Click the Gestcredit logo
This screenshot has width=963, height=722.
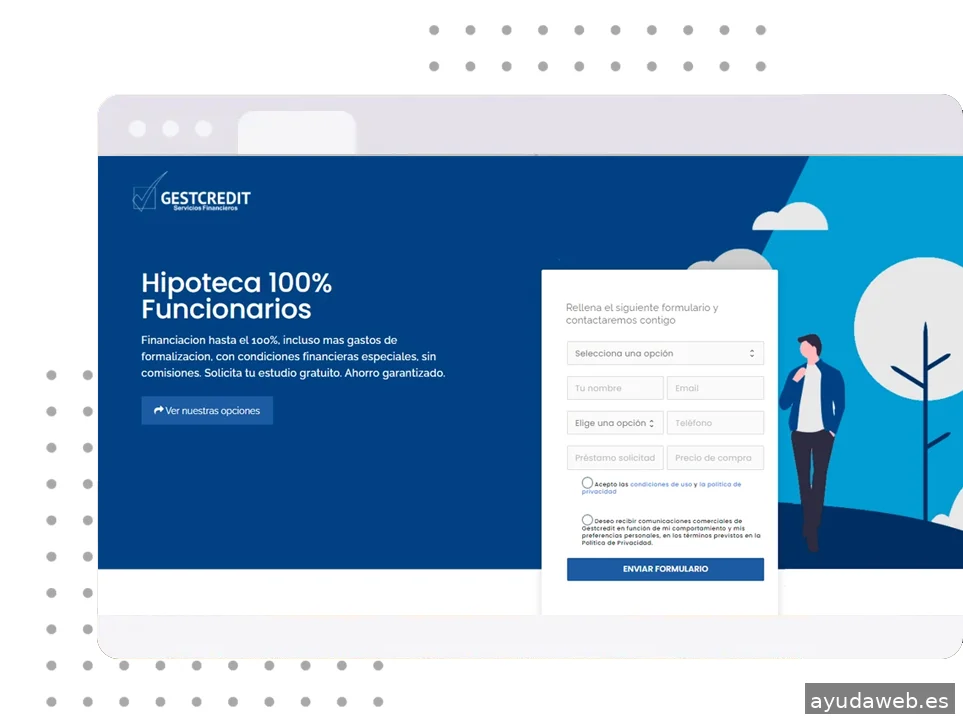click(192, 193)
